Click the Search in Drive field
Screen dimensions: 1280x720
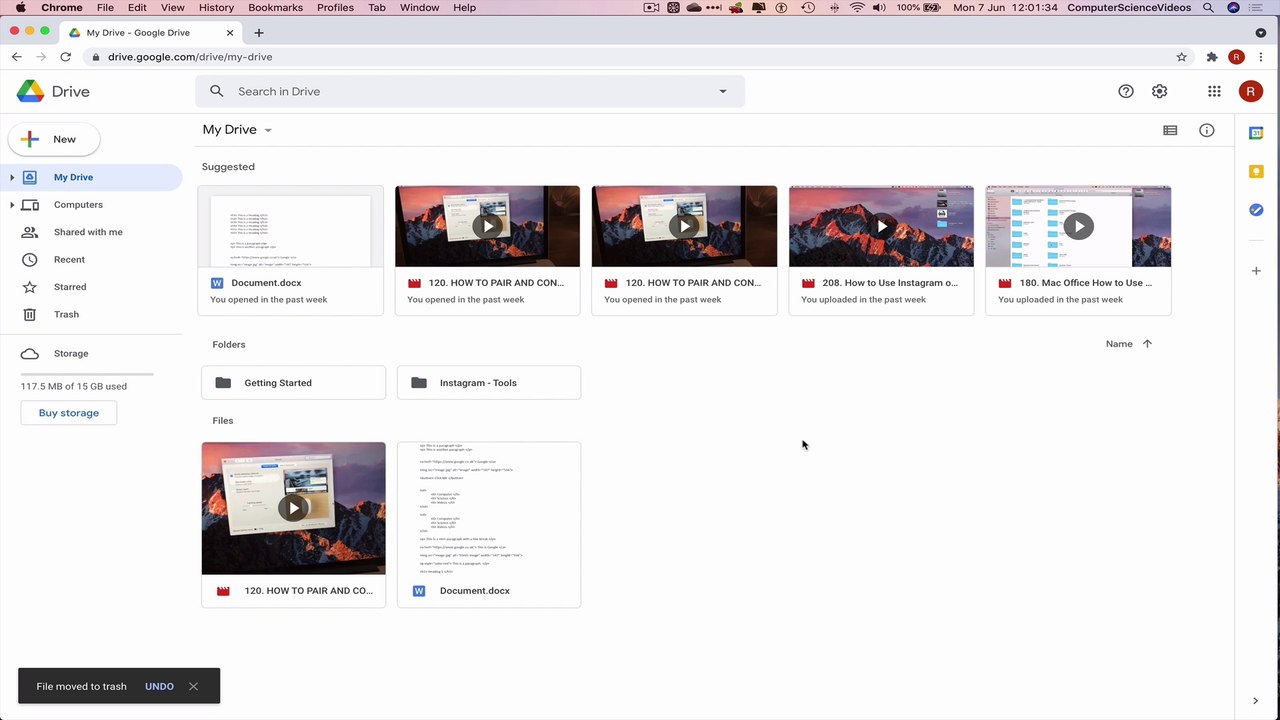[x=470, y=91]
